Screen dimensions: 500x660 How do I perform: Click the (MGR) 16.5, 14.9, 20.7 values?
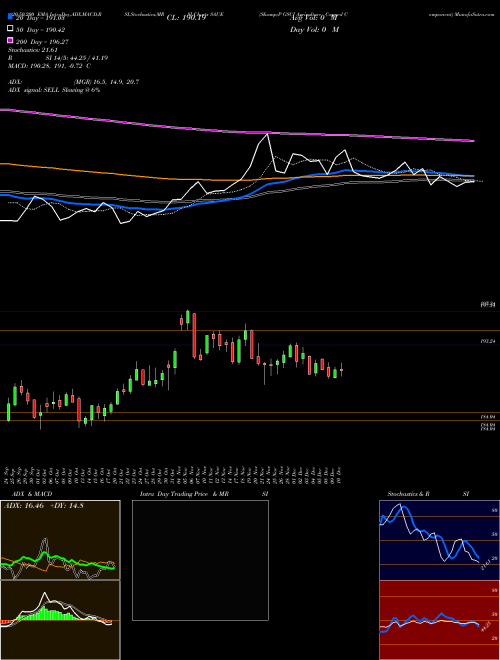(106, 82)
